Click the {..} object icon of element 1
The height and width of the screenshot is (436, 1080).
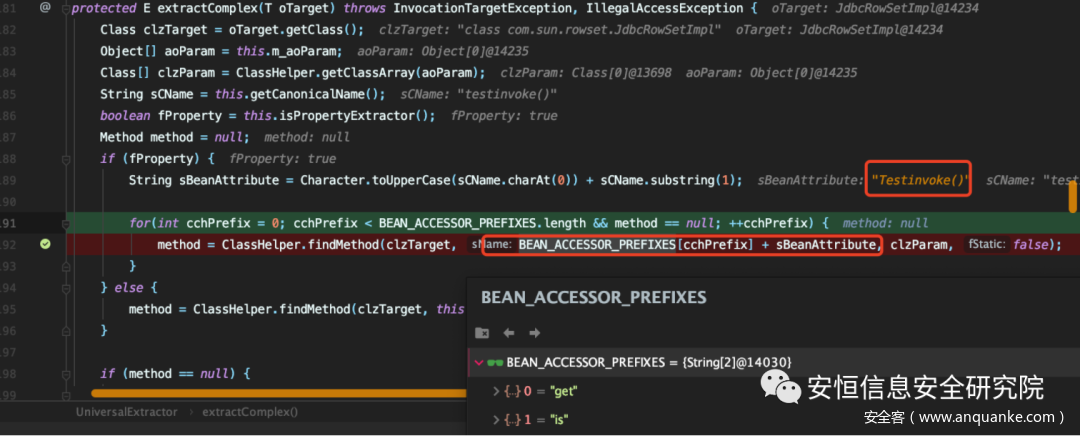[512, 419]
